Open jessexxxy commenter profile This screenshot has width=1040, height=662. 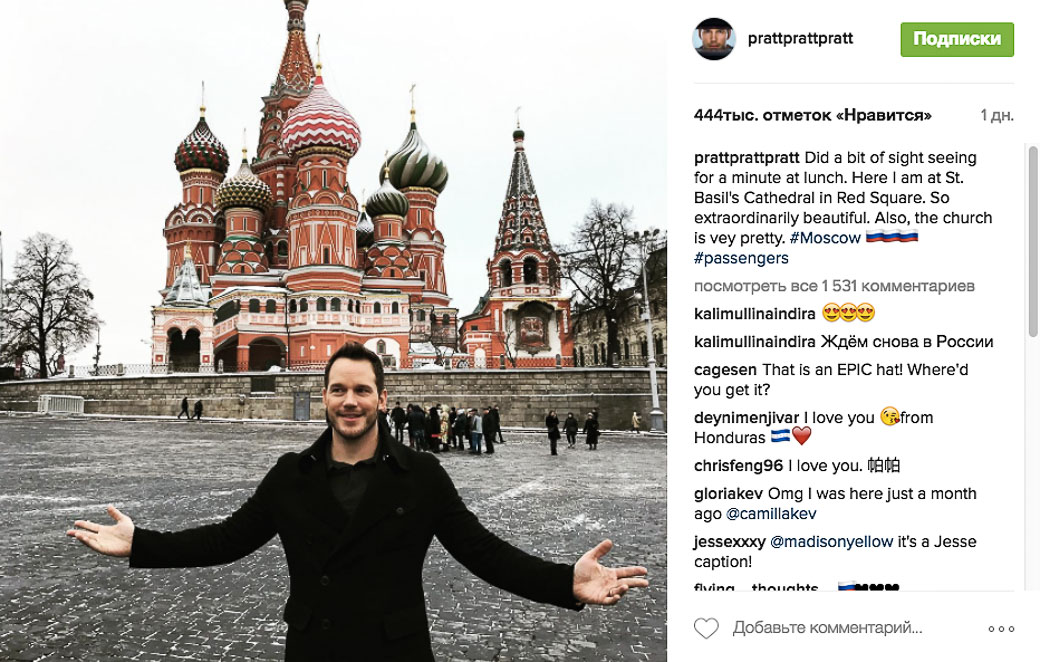730,542
